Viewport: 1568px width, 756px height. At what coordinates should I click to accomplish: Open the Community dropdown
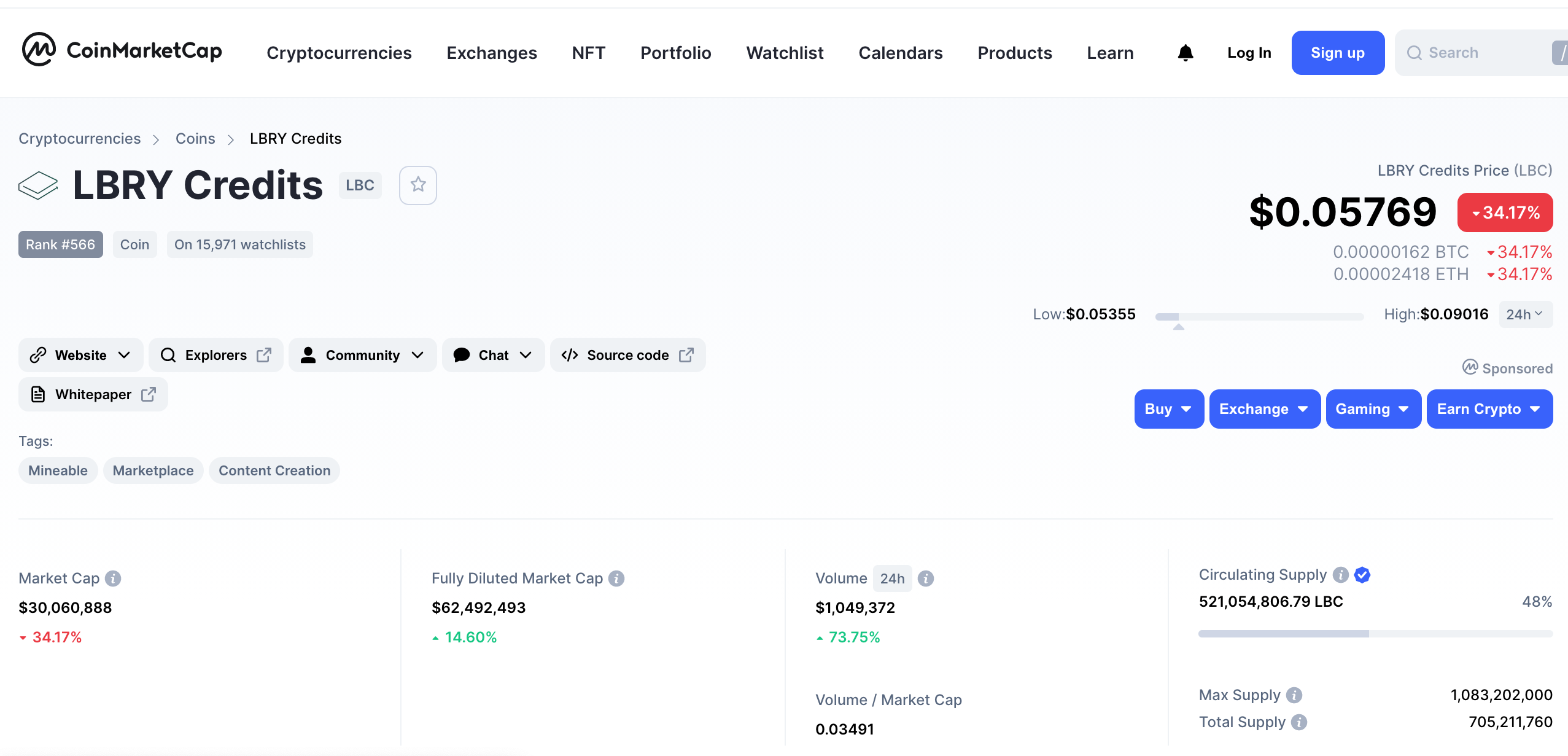[362, 355]
